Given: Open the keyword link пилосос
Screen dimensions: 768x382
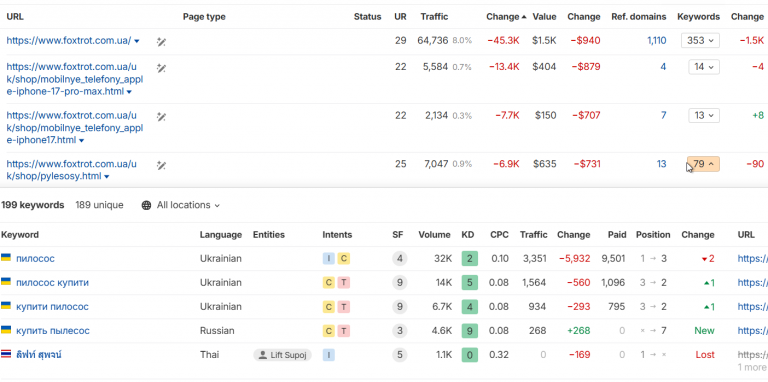Looking at the screenshot, I should (x=35, y=259).
